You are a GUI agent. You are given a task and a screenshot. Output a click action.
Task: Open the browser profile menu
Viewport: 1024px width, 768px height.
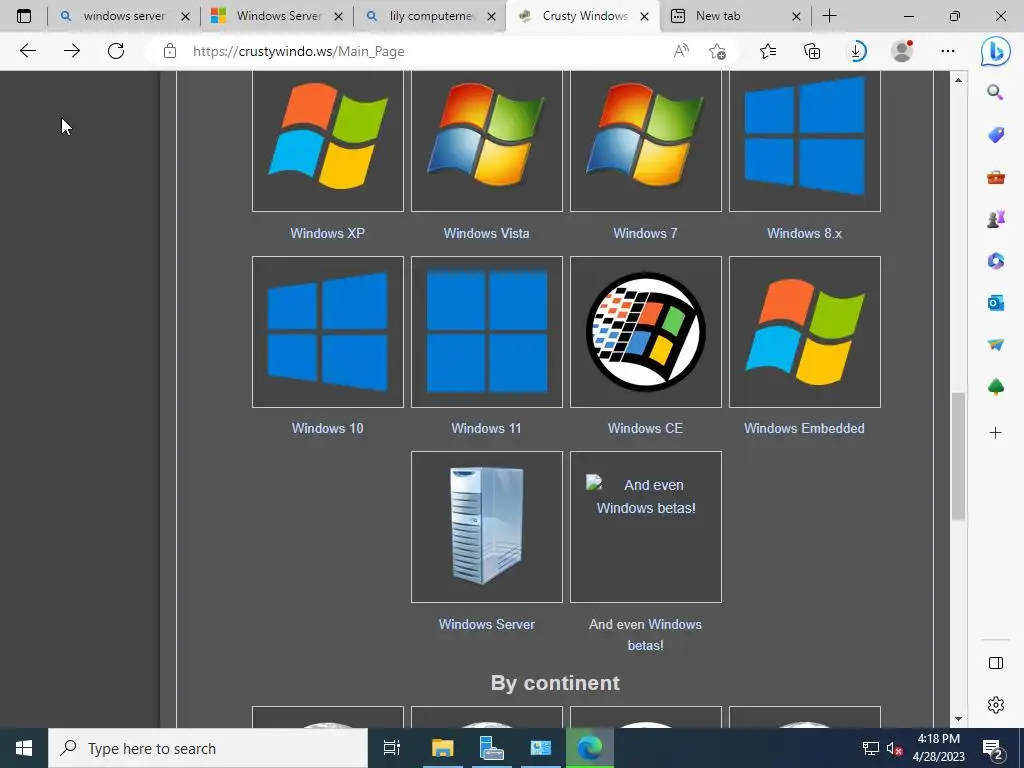coord(903,51)
